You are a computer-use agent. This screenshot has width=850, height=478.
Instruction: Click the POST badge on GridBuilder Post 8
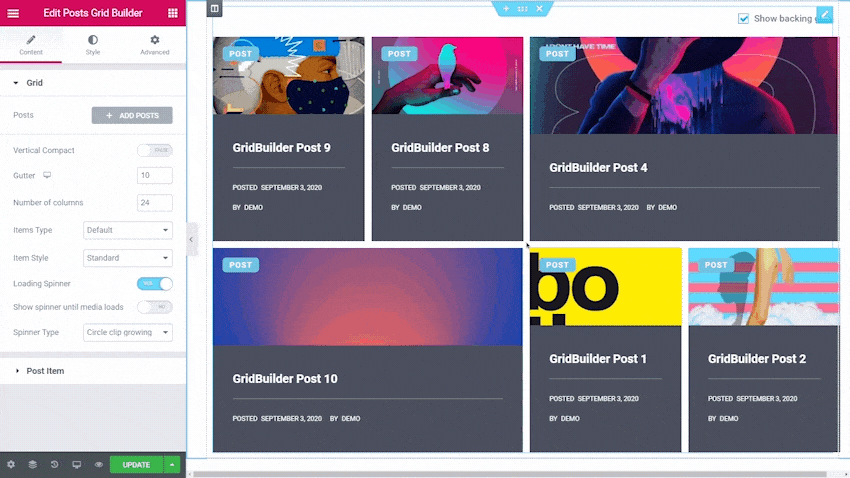click(x=400, y=54)
